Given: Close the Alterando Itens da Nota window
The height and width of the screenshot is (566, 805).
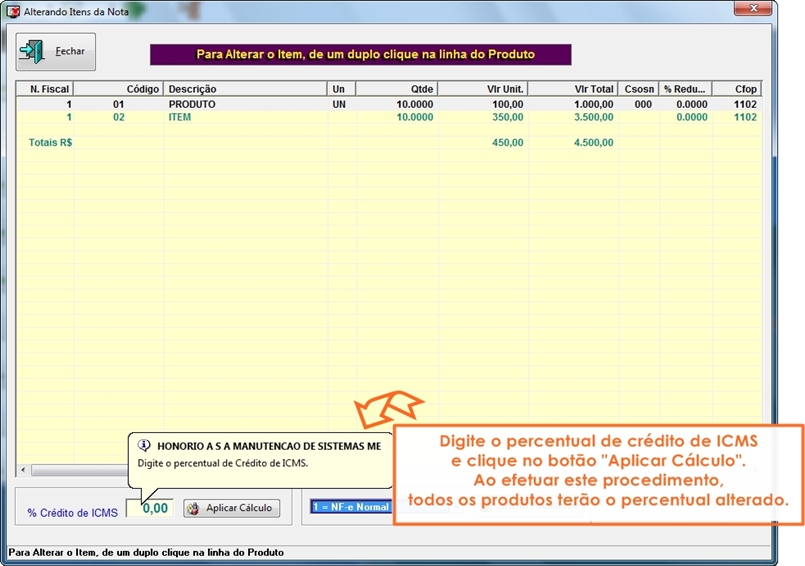Looking at the screenshot, I should click(x=753, y=8).
